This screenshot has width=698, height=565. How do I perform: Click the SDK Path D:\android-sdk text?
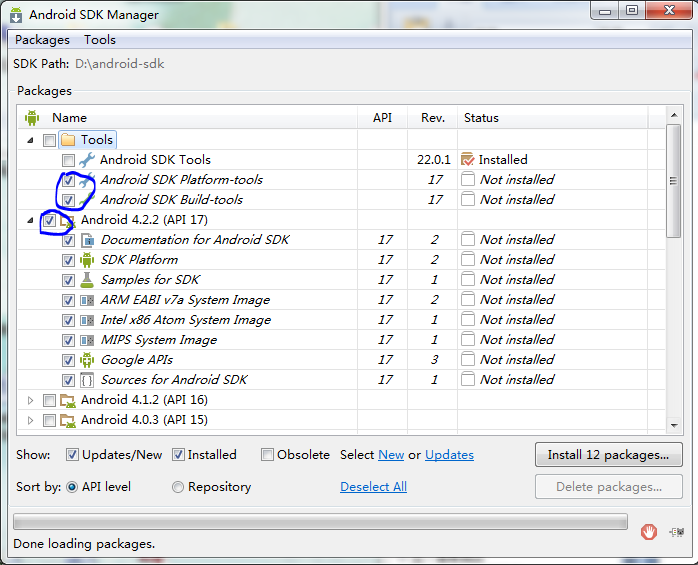119,64
